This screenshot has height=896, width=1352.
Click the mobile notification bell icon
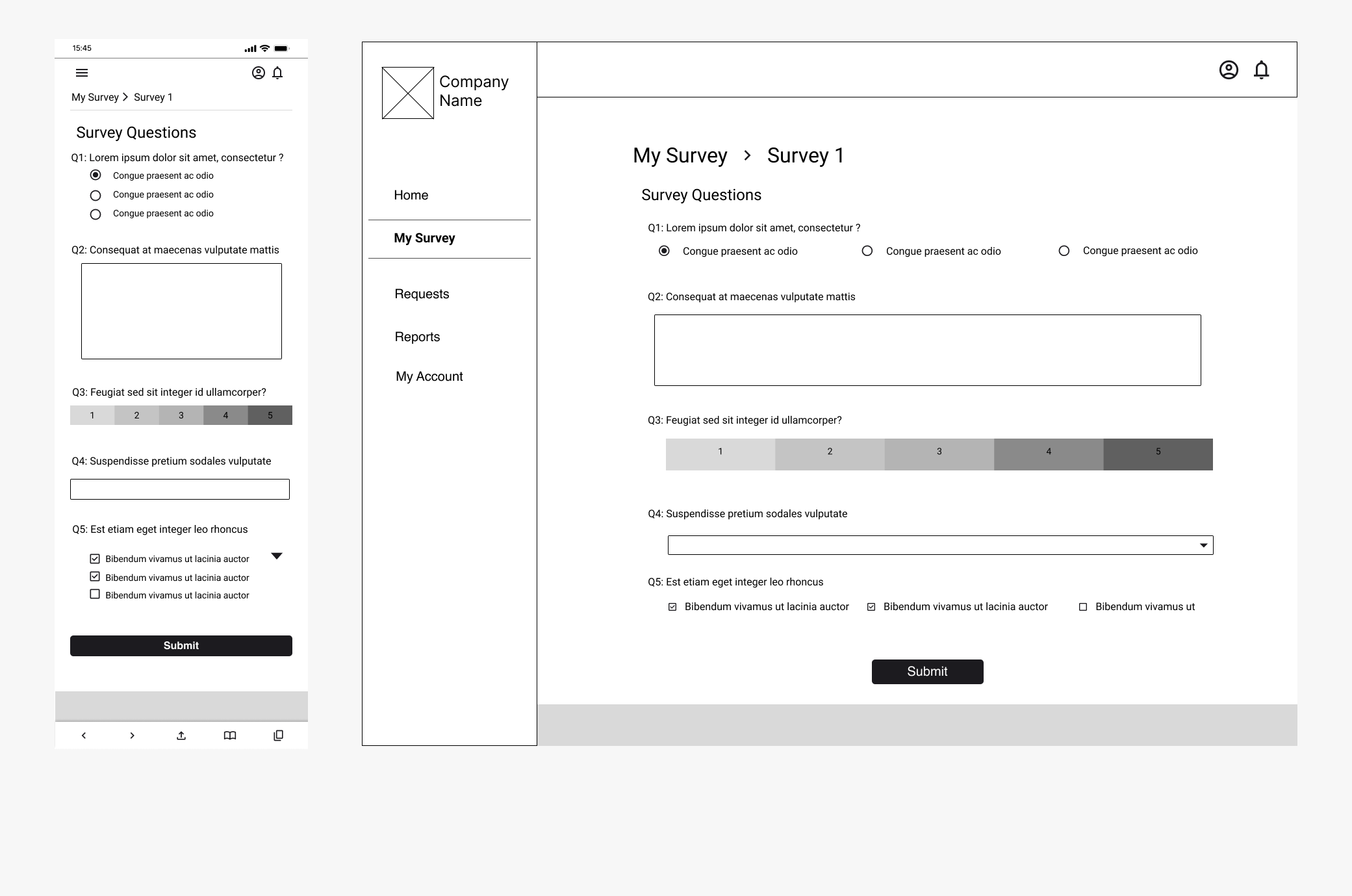click(277, 73)
